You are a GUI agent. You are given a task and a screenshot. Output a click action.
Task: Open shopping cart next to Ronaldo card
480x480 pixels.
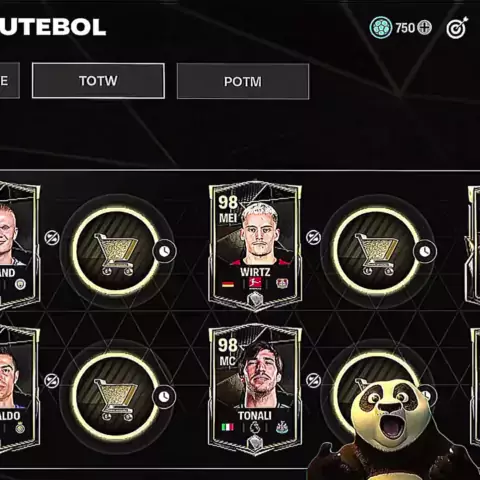point(116,396)
